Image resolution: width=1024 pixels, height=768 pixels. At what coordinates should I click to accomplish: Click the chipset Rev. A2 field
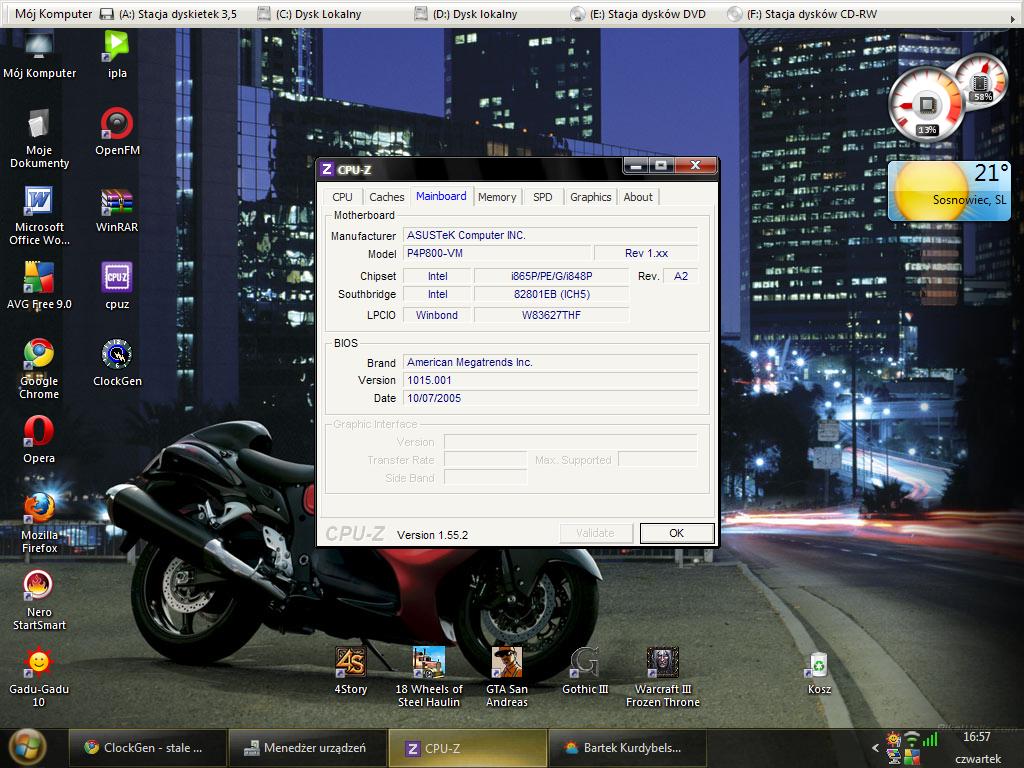pos(680,276)
